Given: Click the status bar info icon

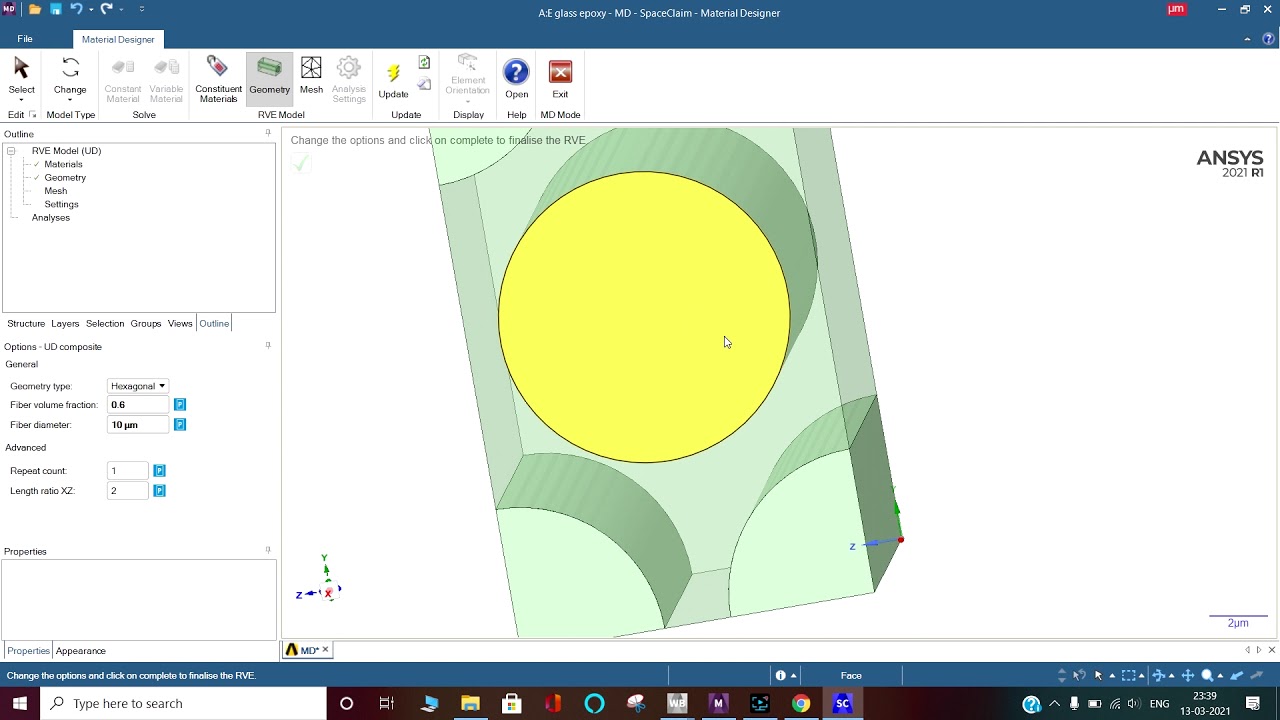Looking at the screenshot, I should (781, 675).
